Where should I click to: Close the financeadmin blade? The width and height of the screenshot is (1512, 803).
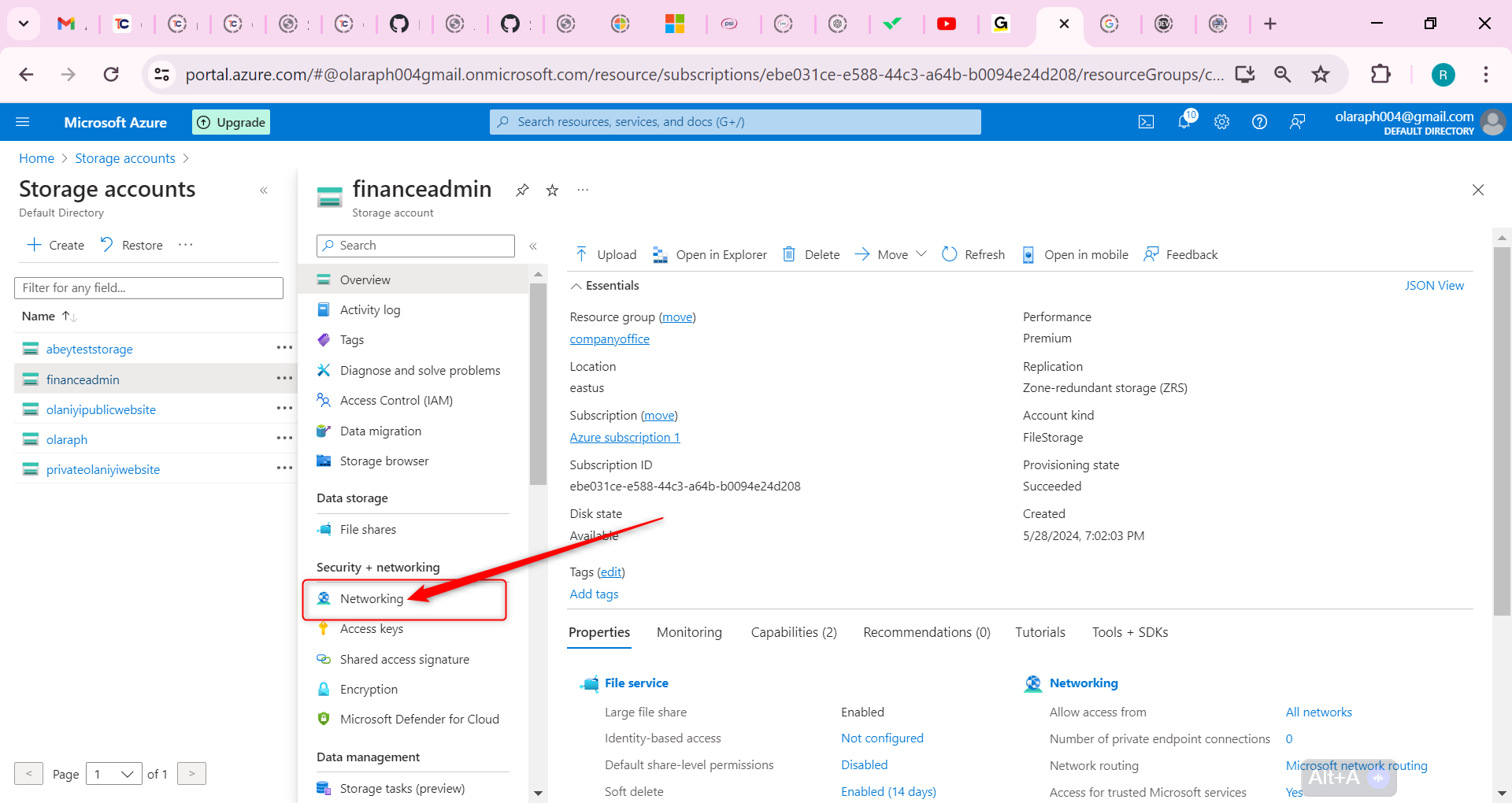pyautogui.click(x=1478, y=190)
